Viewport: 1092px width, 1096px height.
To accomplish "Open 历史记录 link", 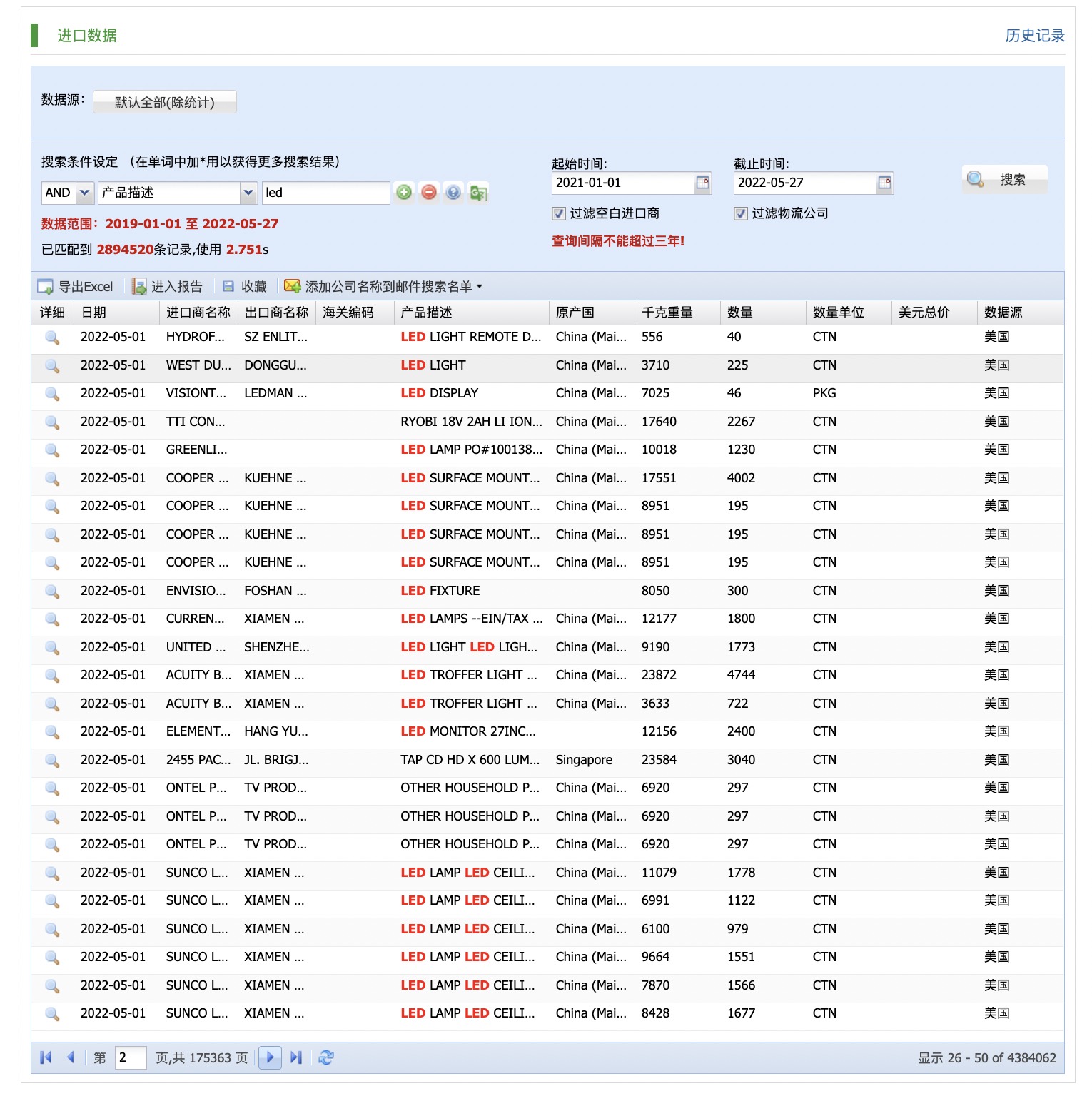I will 1035,36.
